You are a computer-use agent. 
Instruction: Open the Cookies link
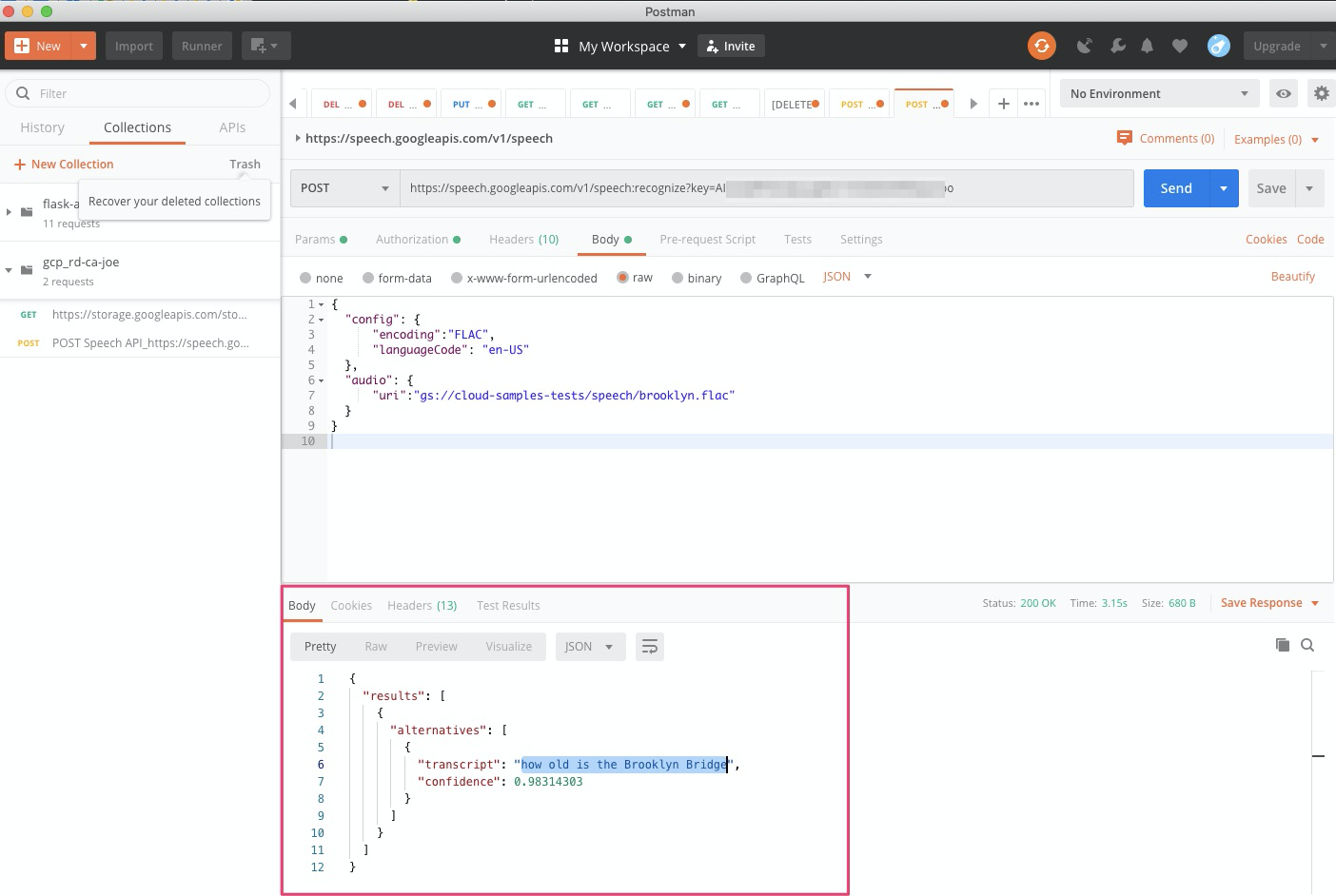pyautogui.click(x=1266, y=240)
